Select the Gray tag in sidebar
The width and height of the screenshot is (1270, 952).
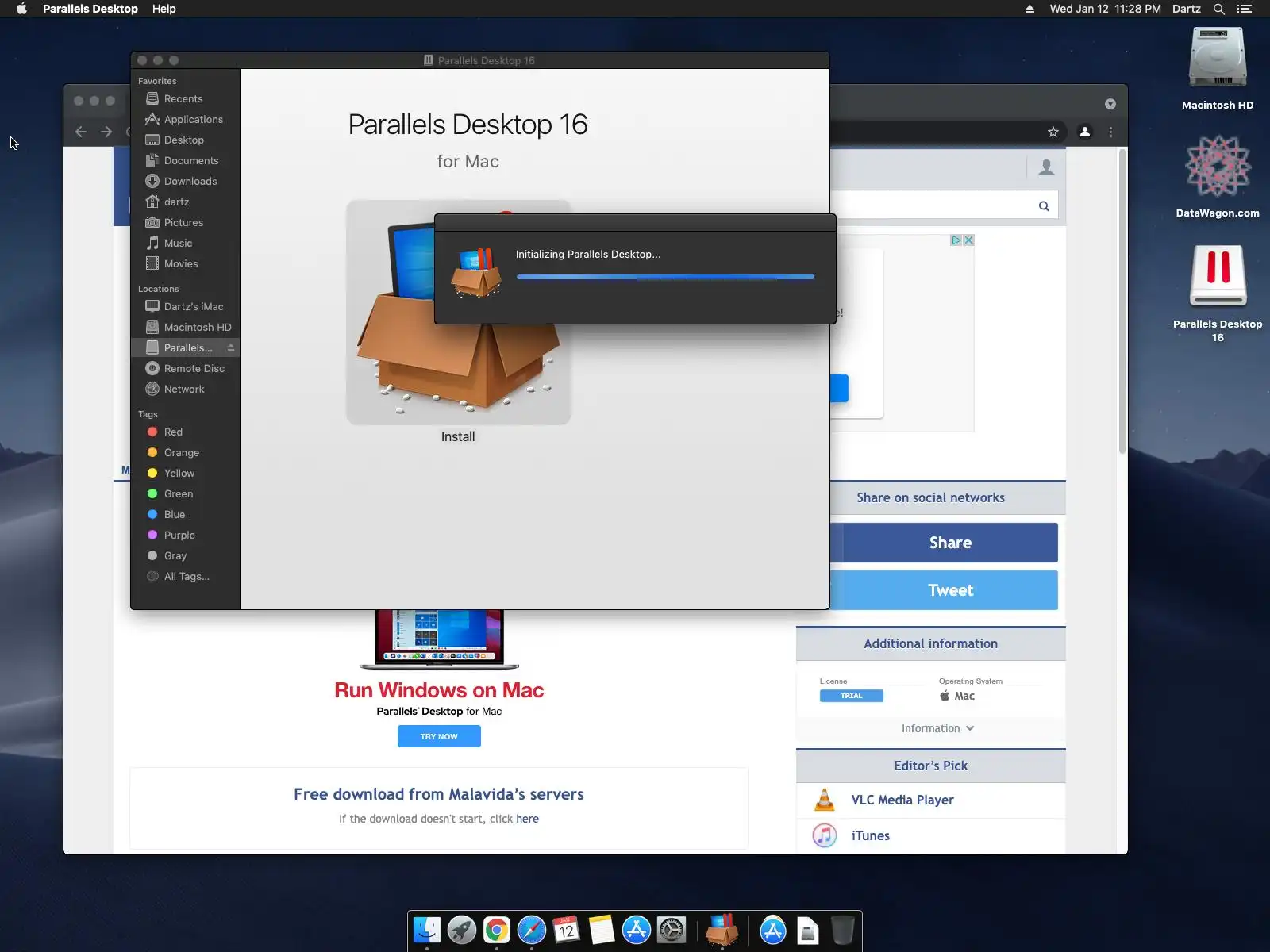pyautogui.click(x=185, y=555)
